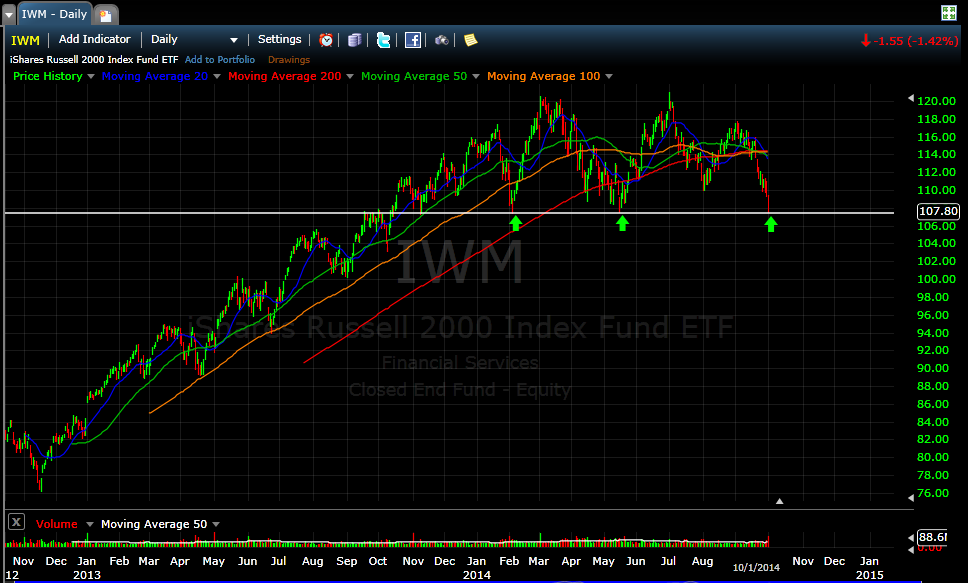Open the yellow sticky note icon
Image resolution: width=968 pixels, height=583 pixels.
click(x=470, y=40)
